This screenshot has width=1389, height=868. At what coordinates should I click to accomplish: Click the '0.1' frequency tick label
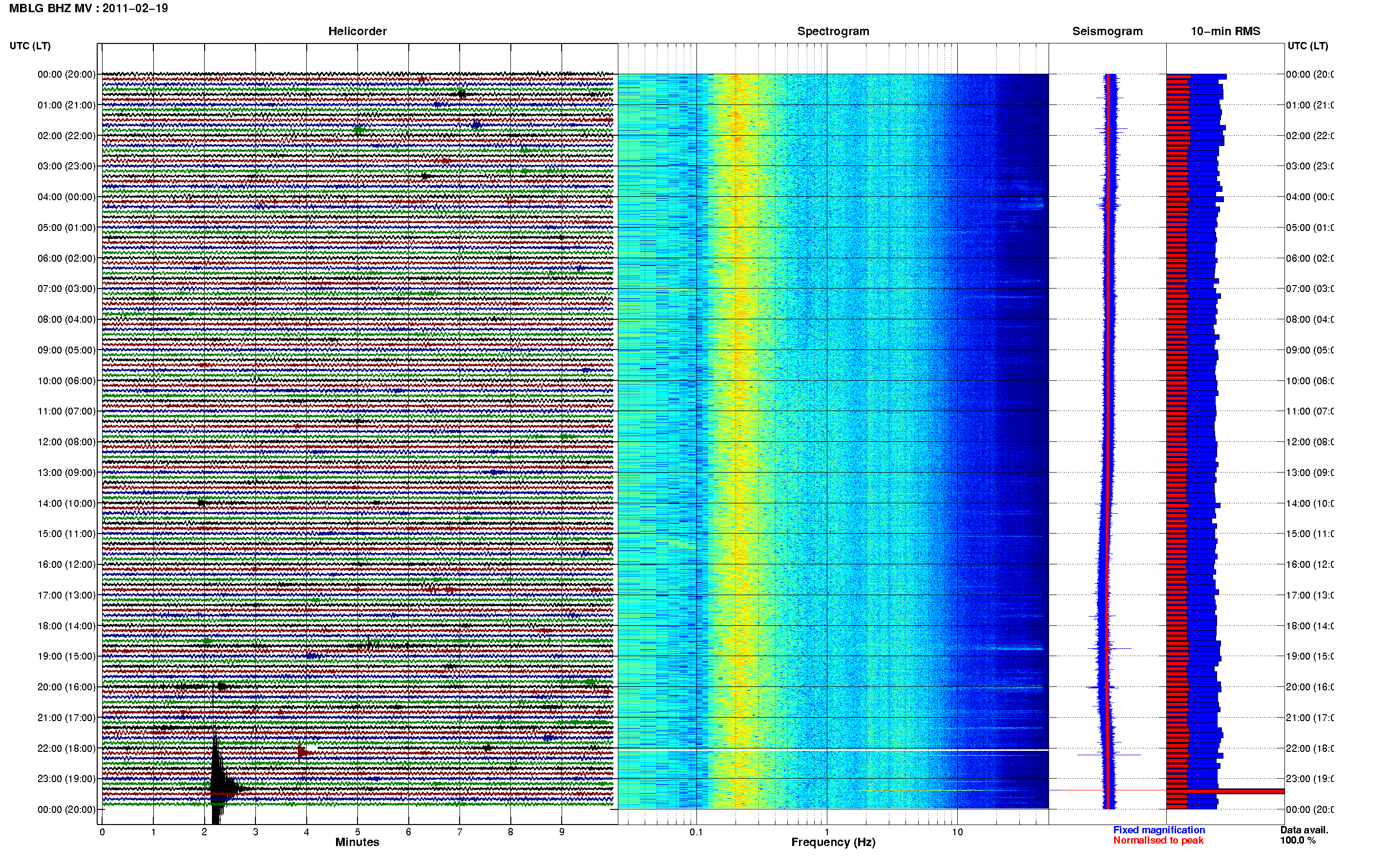pos(696,832)
